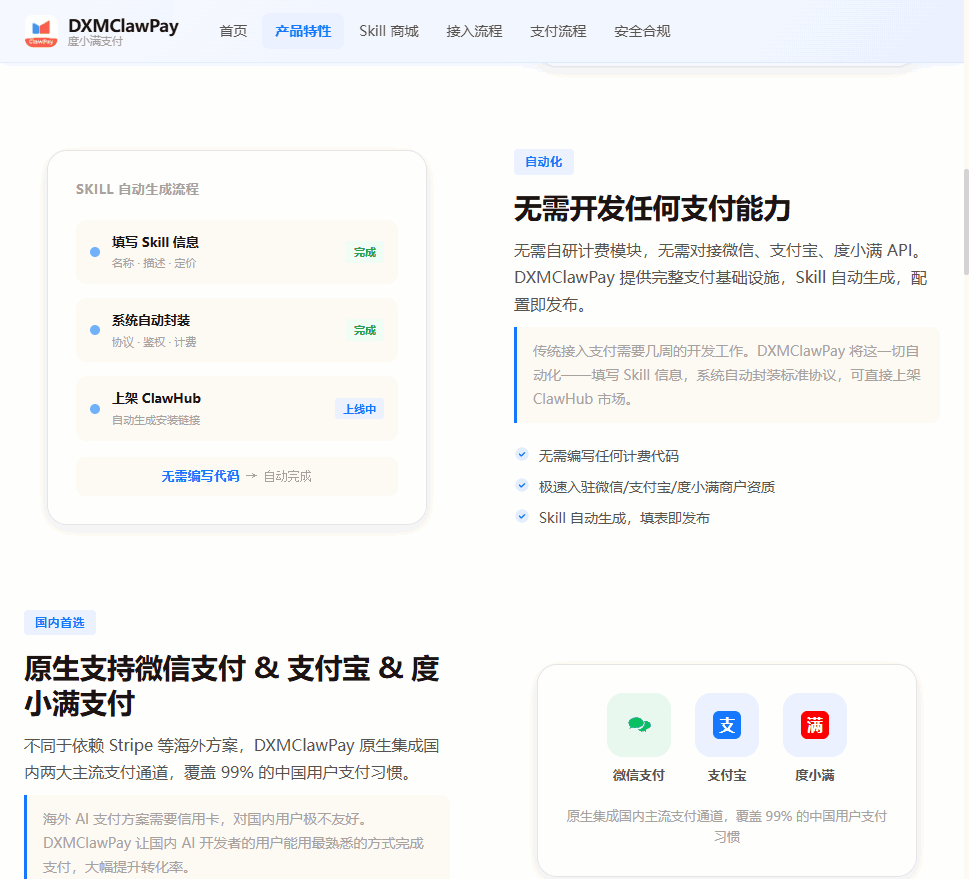969x879 pixels.
Task: Click the 自动完成 text in the card footer
Action: point(287,476)
